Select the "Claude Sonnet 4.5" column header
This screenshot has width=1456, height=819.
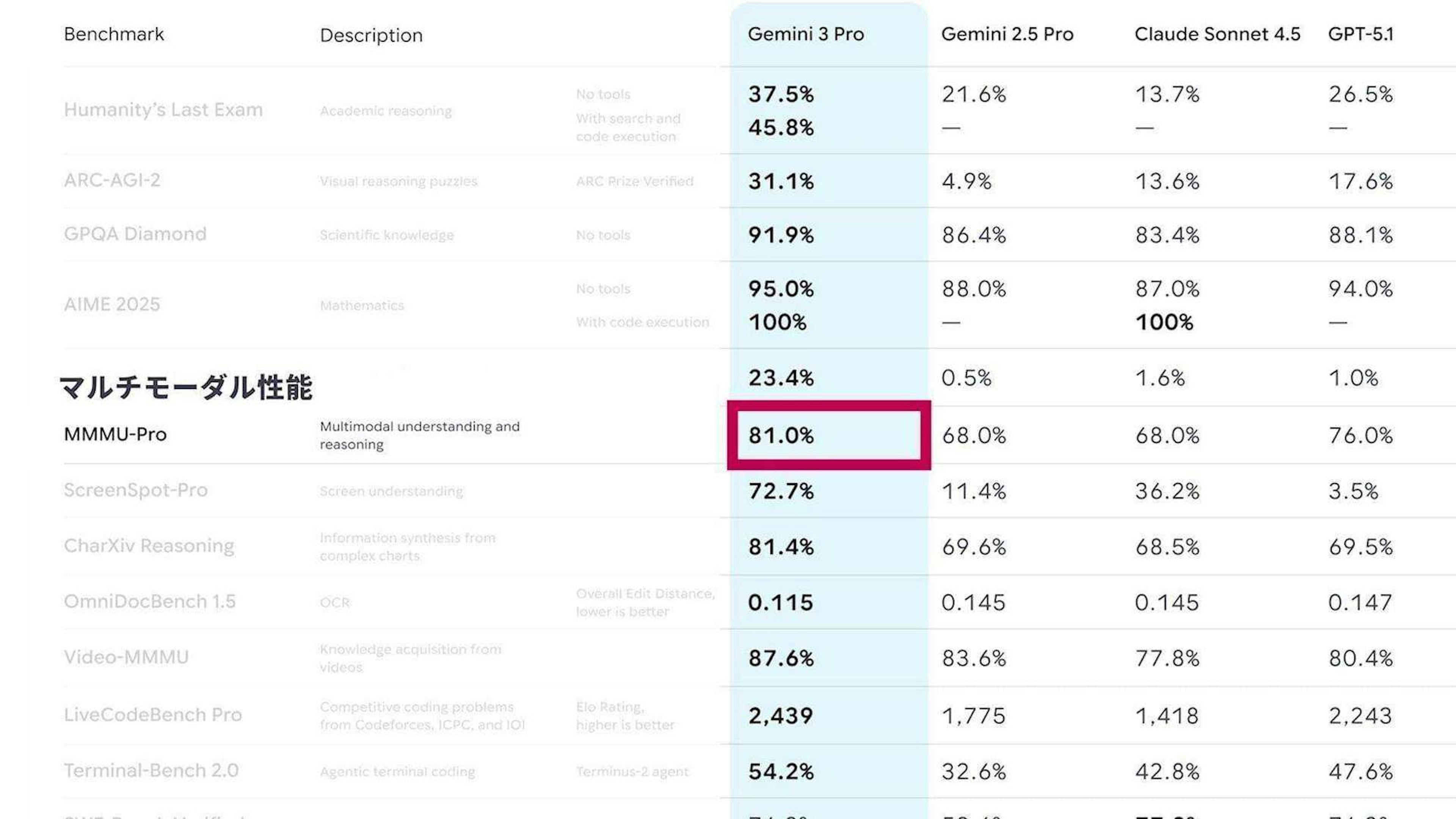[1217, 34]
